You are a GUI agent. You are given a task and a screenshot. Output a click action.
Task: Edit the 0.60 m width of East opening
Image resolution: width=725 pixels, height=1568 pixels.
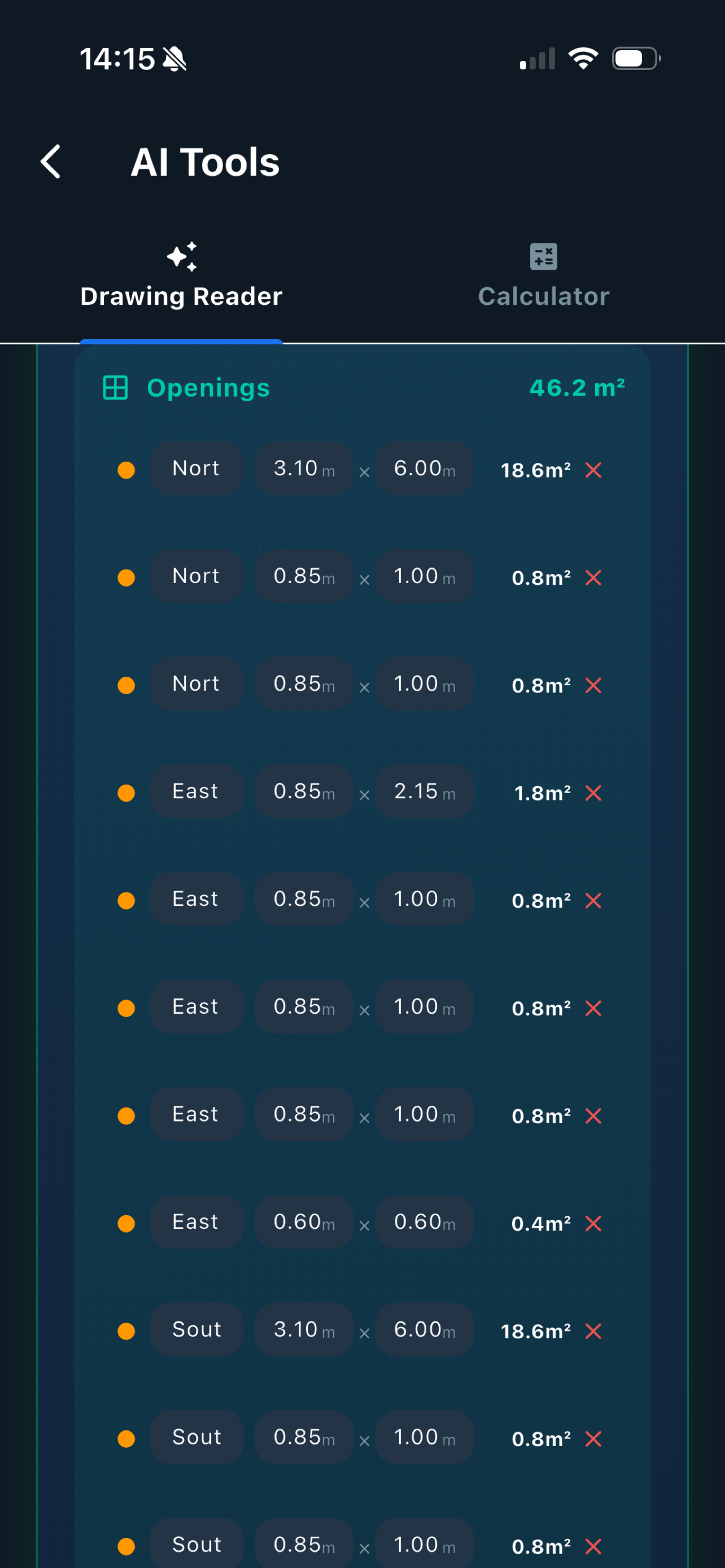click(304, 1221)
